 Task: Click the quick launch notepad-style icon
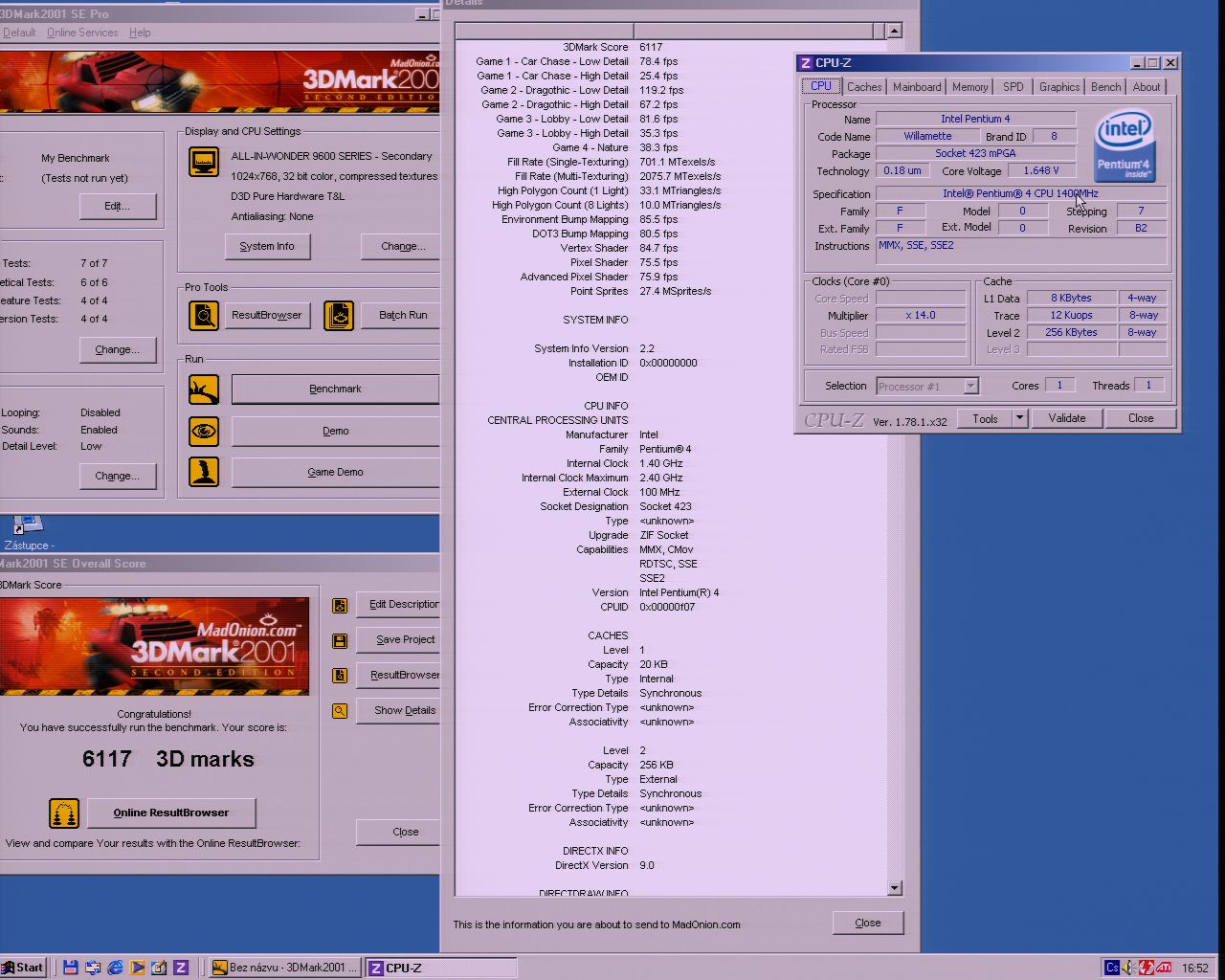tap(159, 968)
